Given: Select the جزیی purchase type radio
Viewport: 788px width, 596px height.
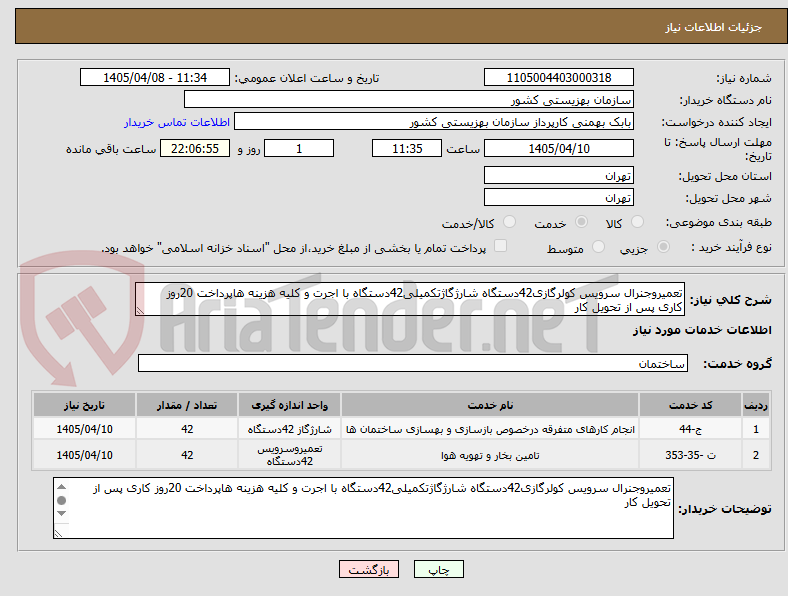Looking at the screenshot, I should pos(663,247).
